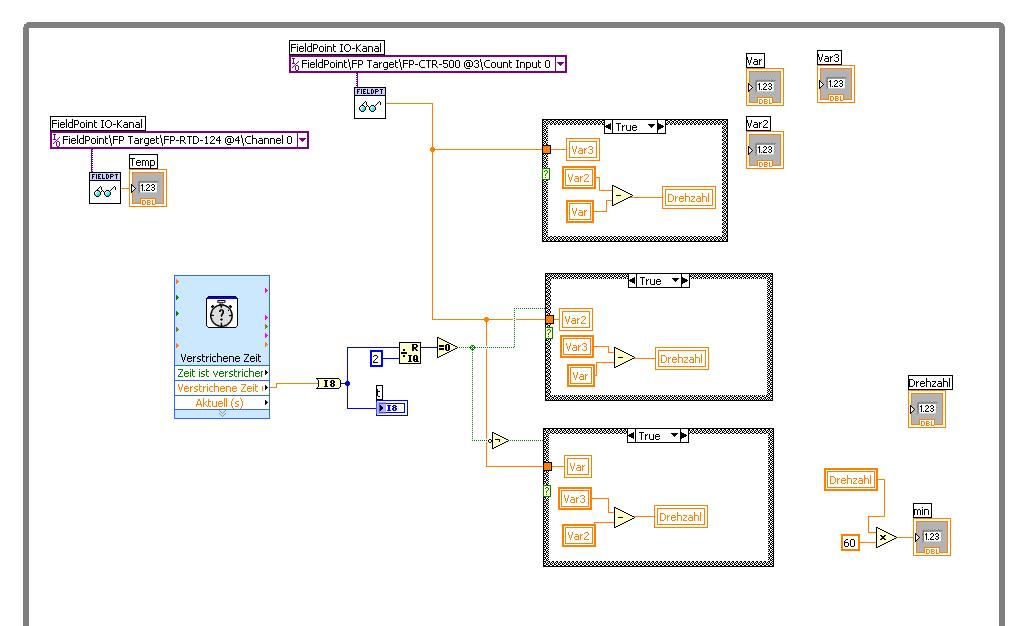
Task: Open the middle case structure True selector dropdown
Action: (x=675, y=280)
